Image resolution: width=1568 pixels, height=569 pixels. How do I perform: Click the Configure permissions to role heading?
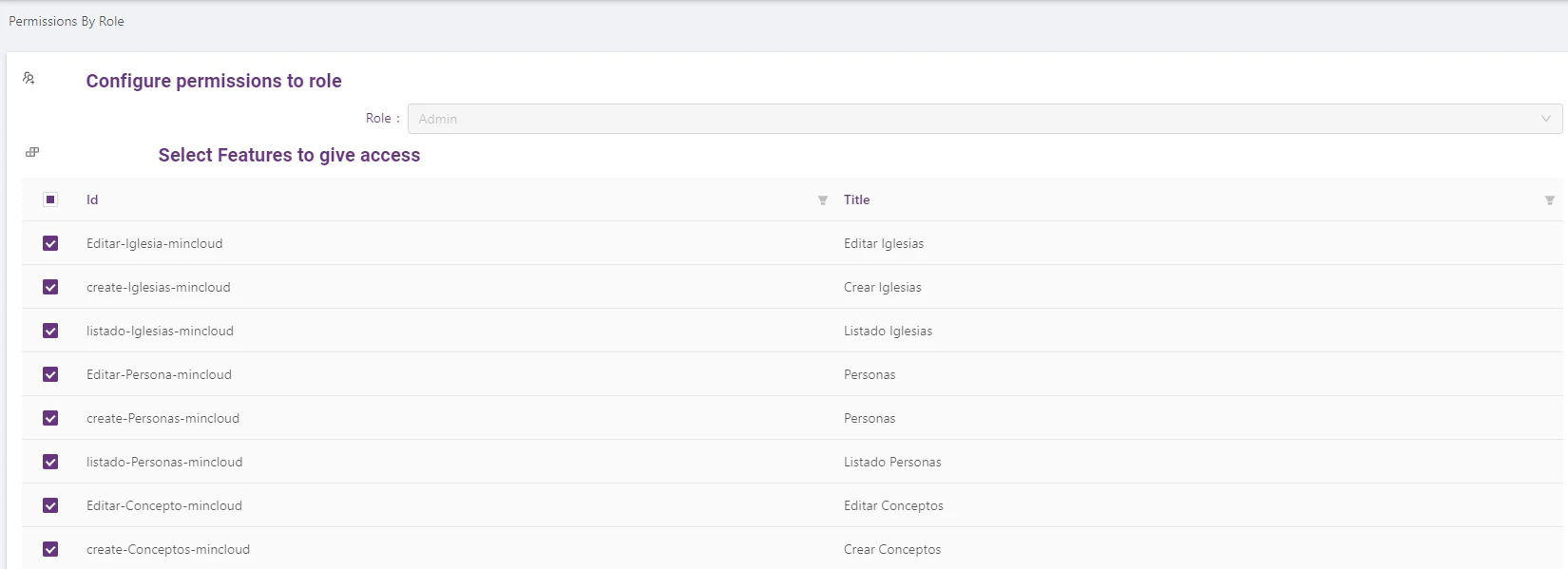coord(214,81)
